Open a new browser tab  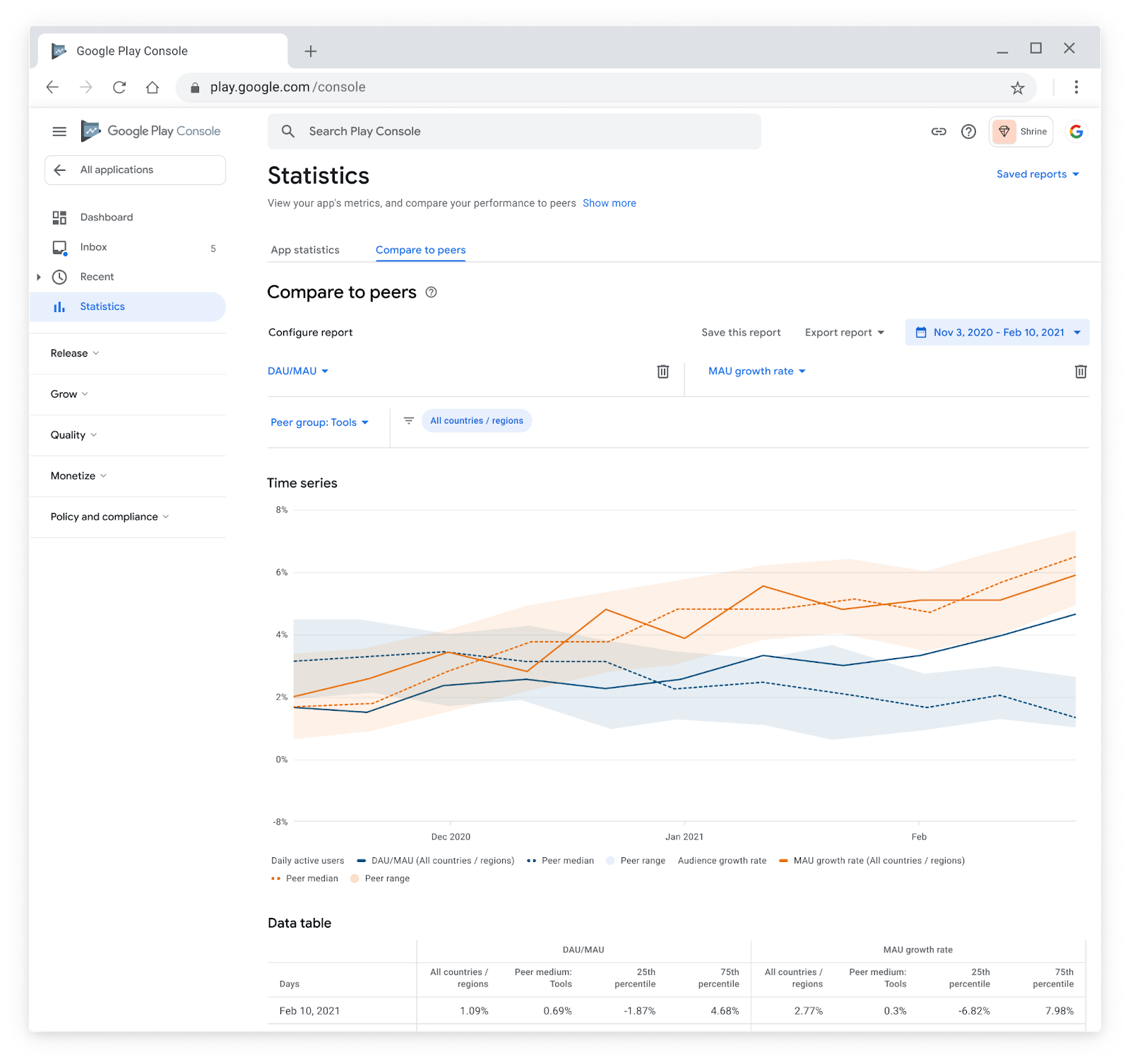click(x=311, y=51)
